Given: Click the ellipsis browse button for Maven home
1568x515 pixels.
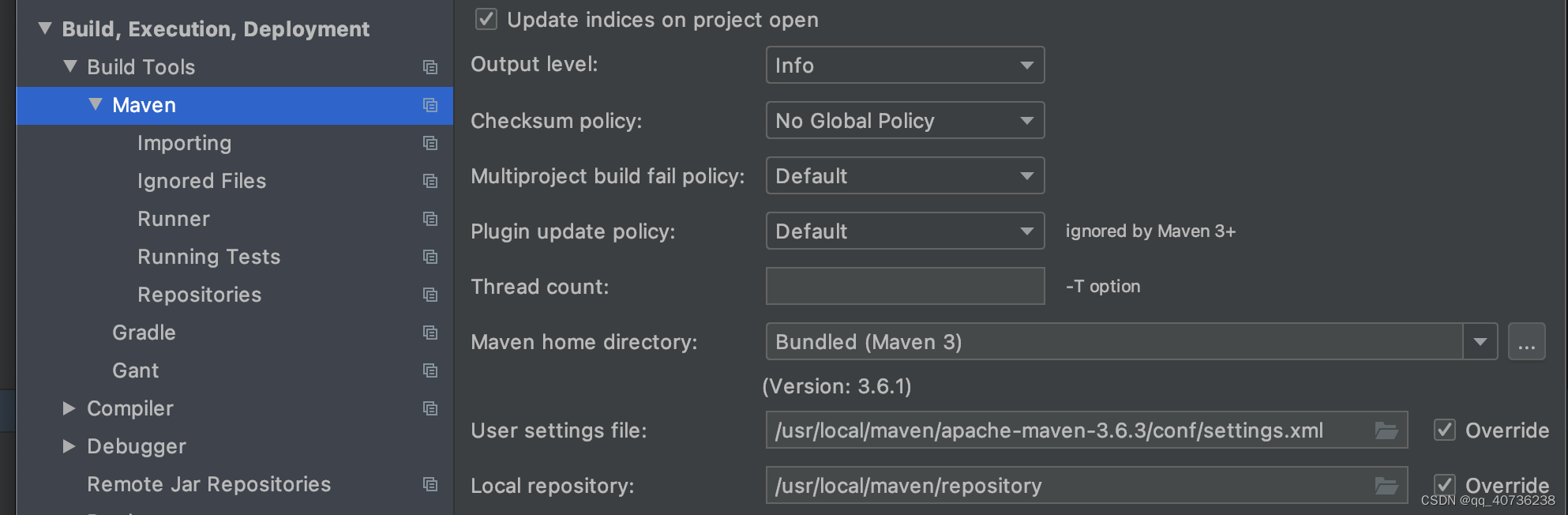Looking at the screenshot, I should [1526, 341].
